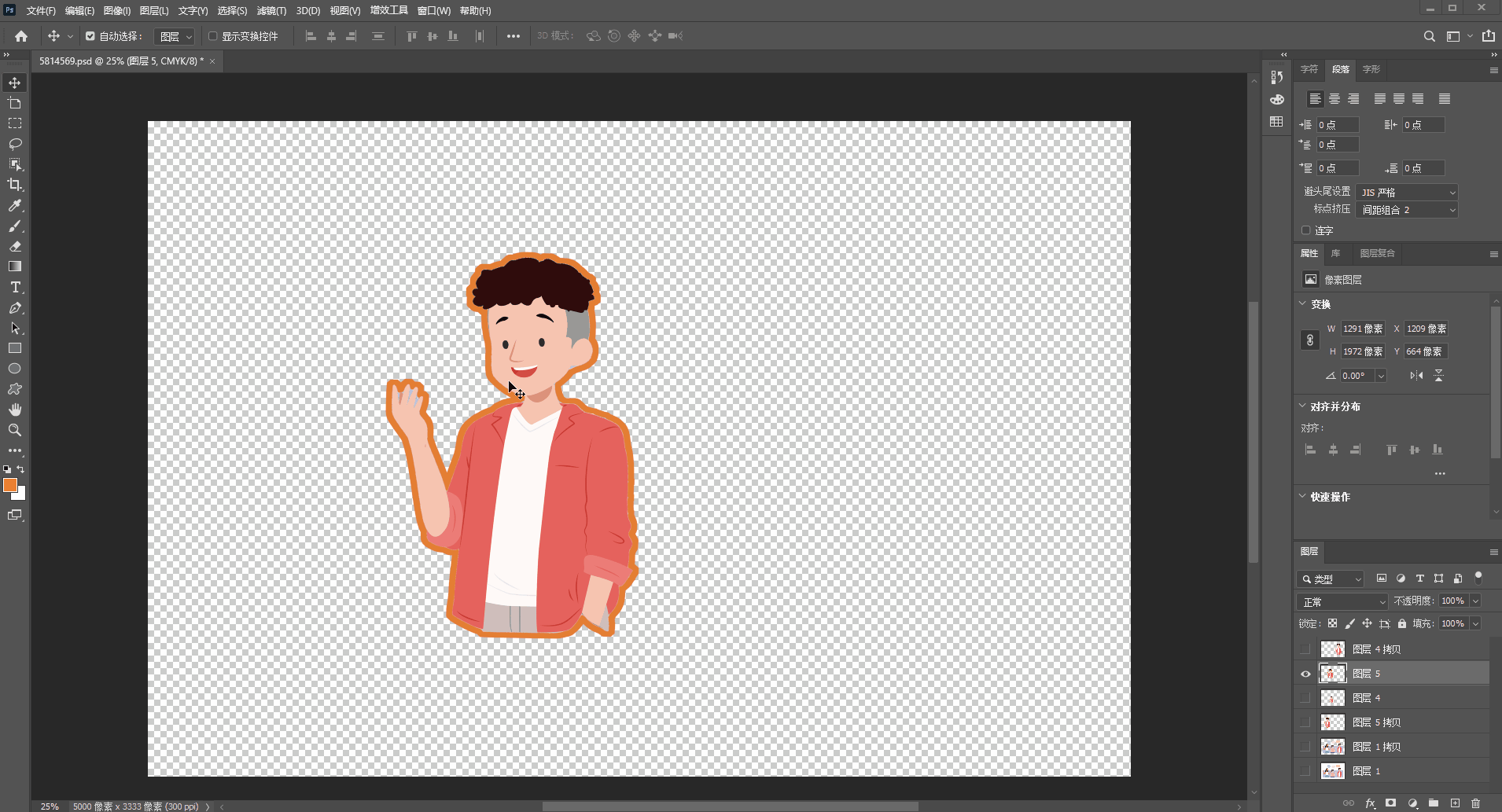
Task: Open blend mode 正常 dropdown
Action: pyautogui.click(x=1342, y=601)
